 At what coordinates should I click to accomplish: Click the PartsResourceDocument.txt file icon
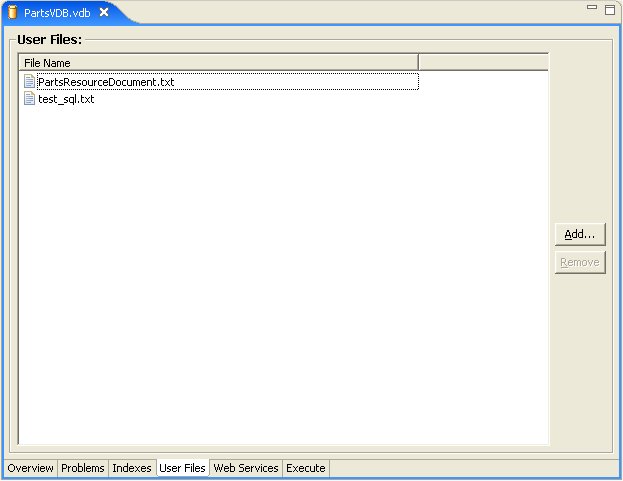tap(29, 81)
